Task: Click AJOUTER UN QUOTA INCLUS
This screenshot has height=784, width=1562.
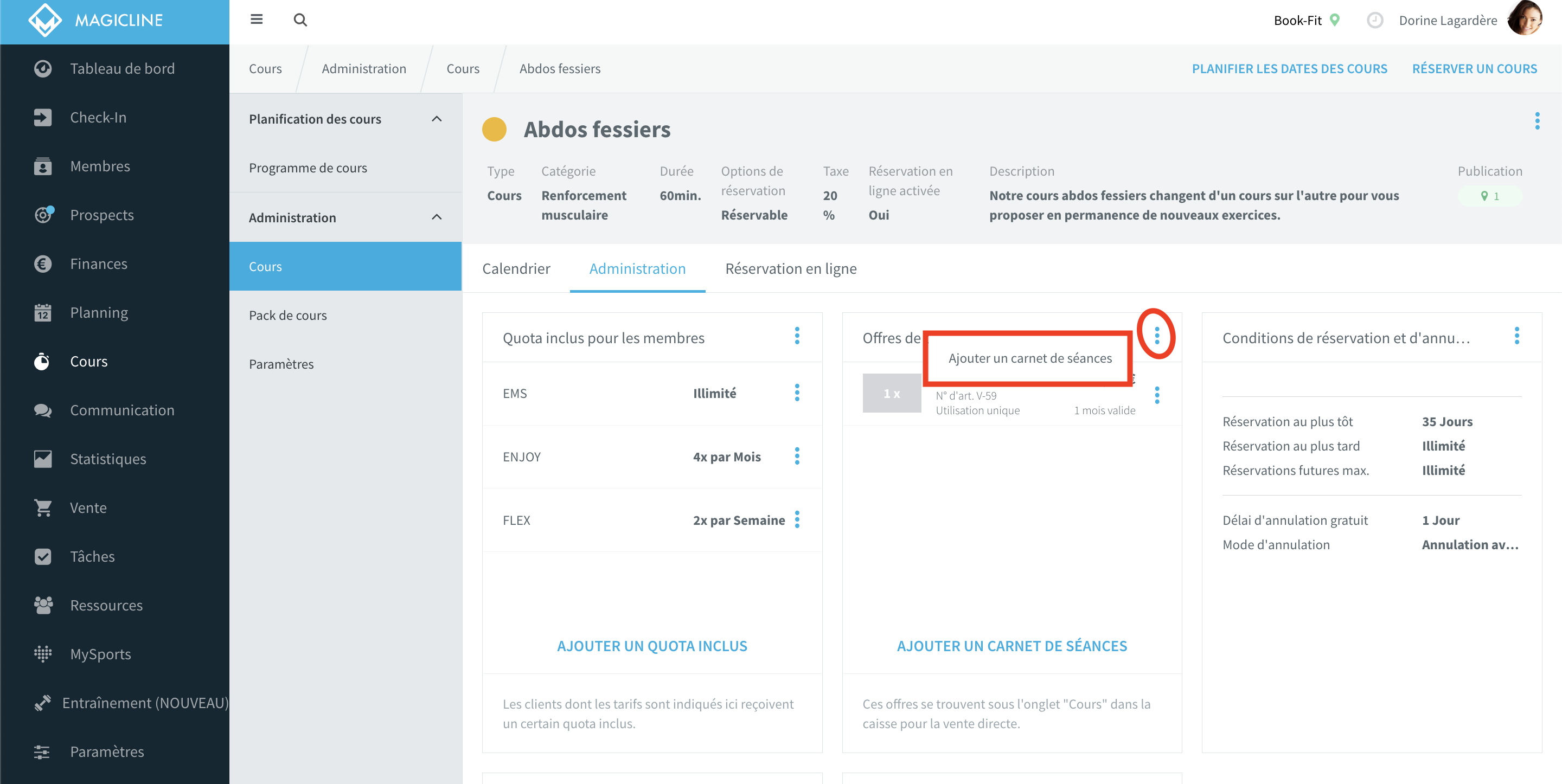Action: tap(652, 646)
